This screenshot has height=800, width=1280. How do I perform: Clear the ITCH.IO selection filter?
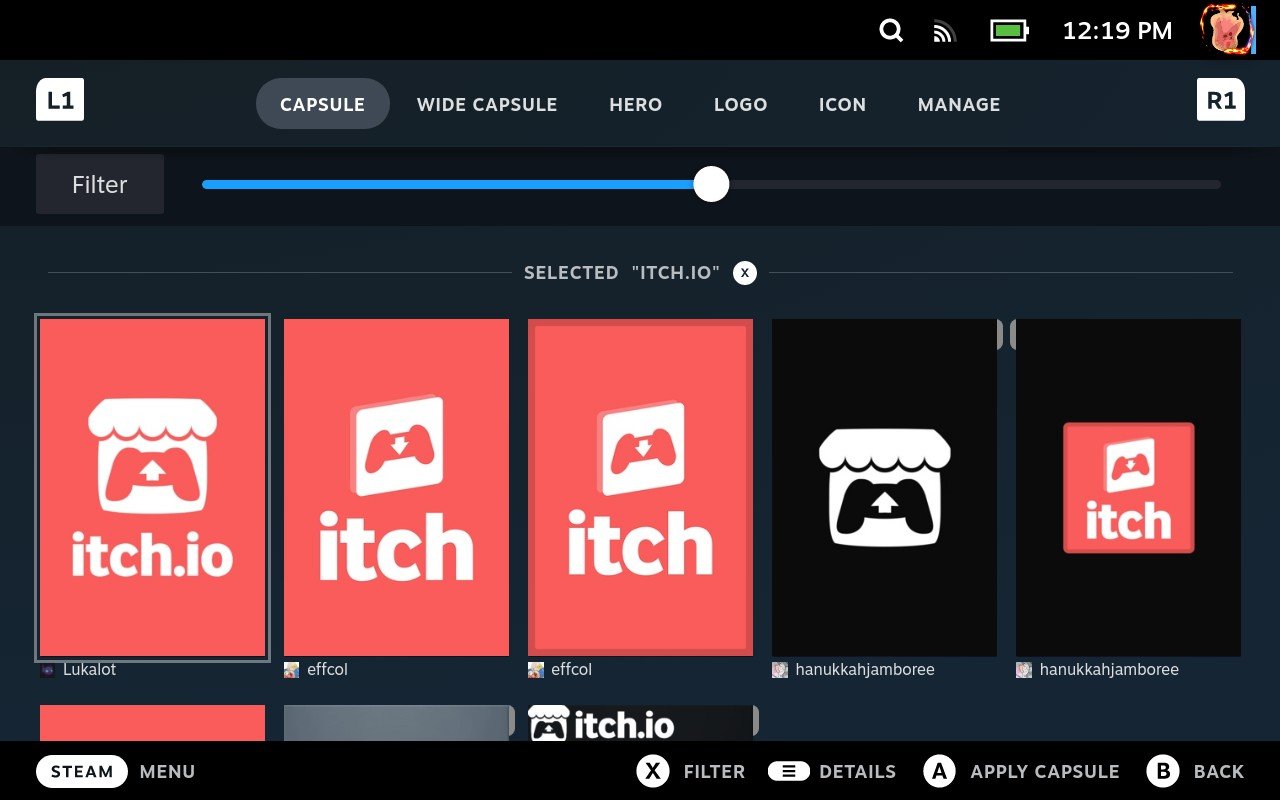[744, 272]
